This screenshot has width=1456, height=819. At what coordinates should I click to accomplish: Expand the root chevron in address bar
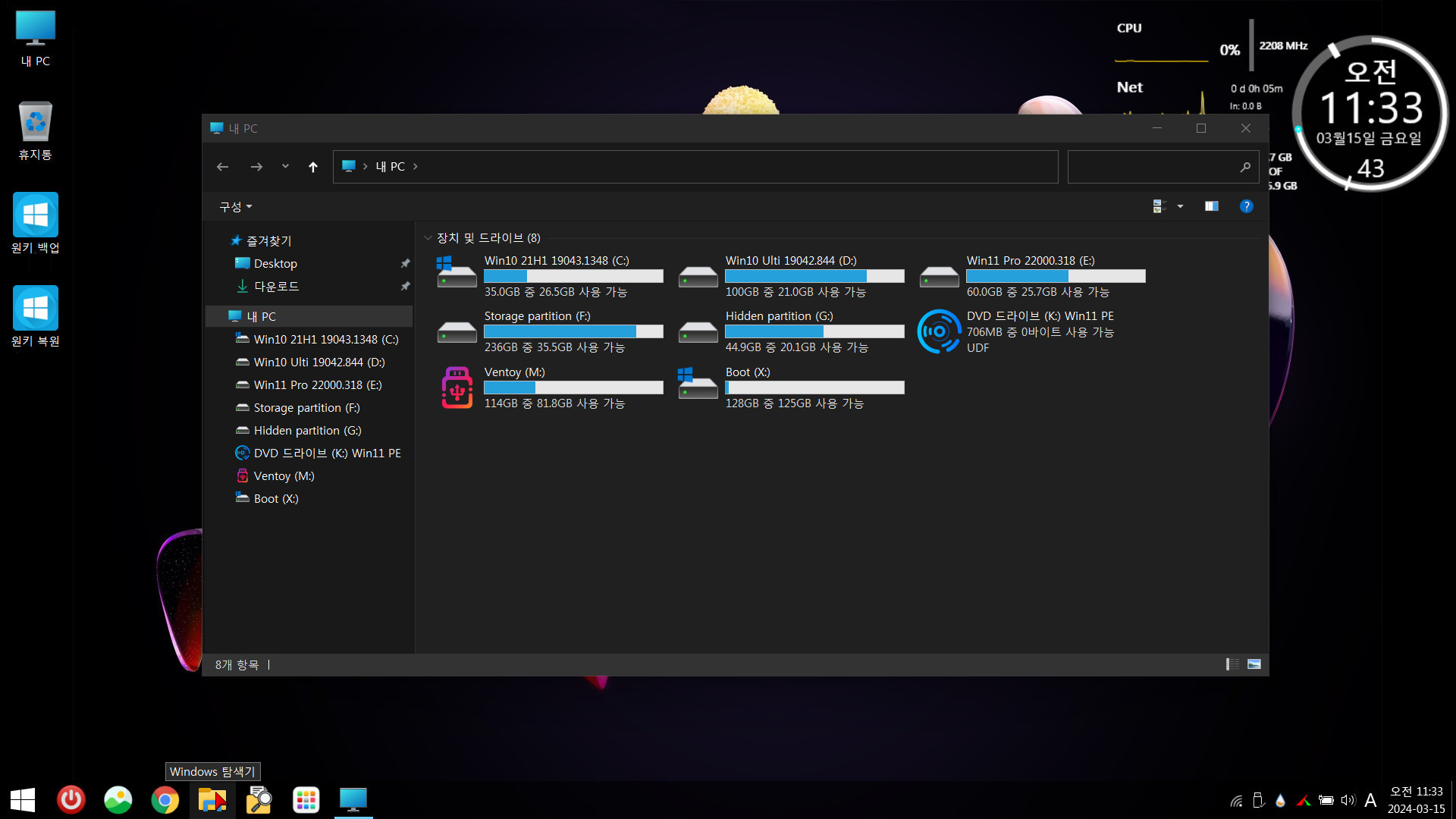tap(366, 166)
